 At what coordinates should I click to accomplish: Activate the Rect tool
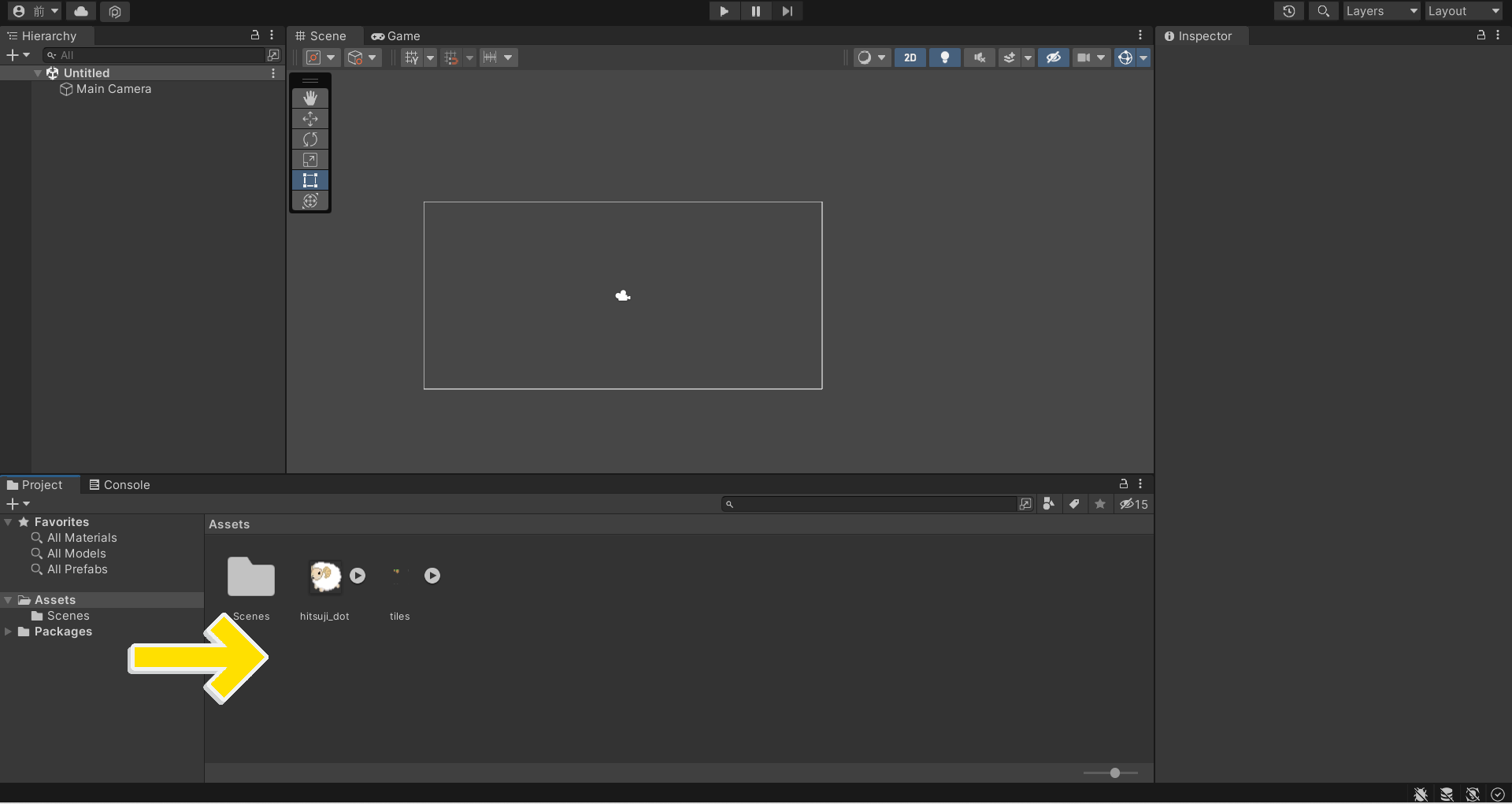(x=310, y=180)
